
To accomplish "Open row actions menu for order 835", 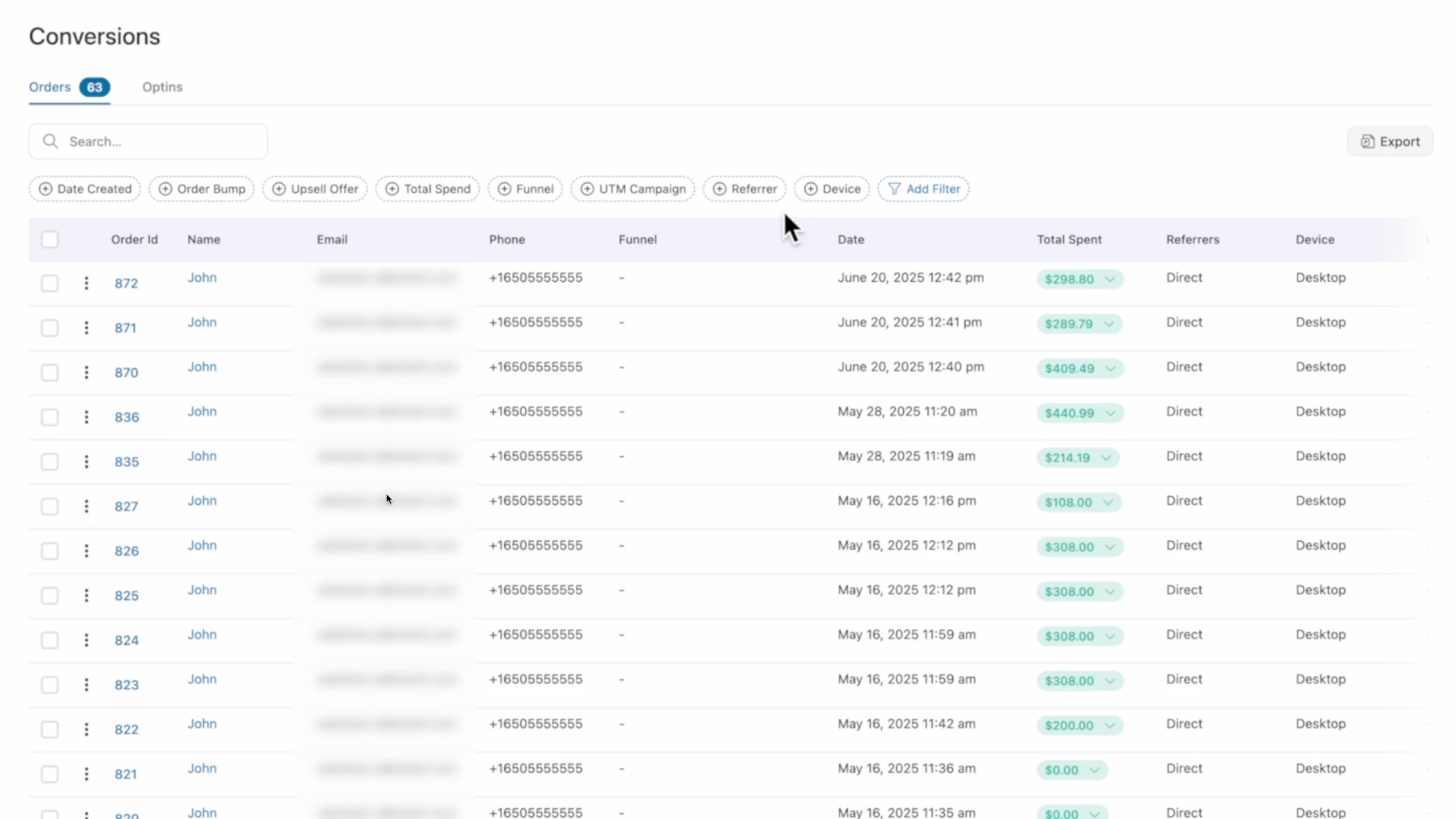I will 86,462.
